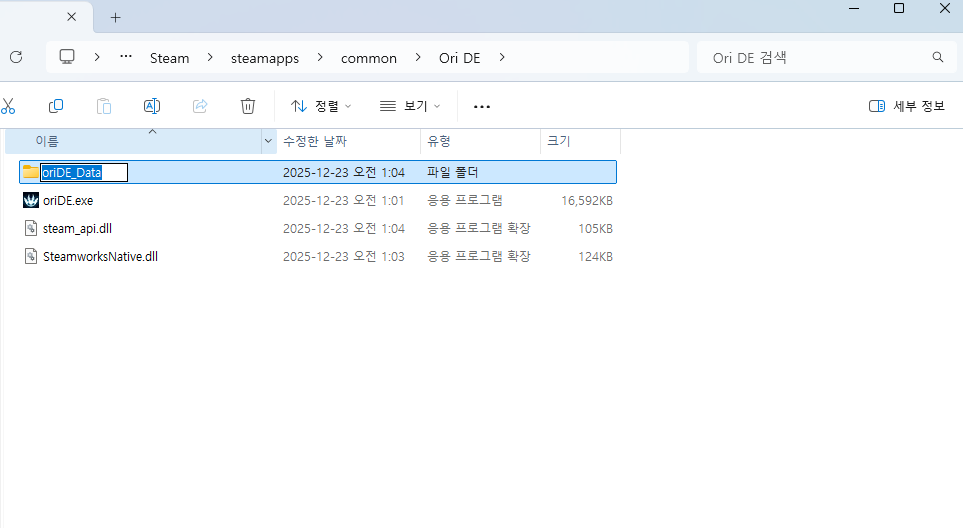The image size is (963, 528).
Task: Open the hidden breadcrumb ellipsis menu
Action: click(x=126, y=56)
